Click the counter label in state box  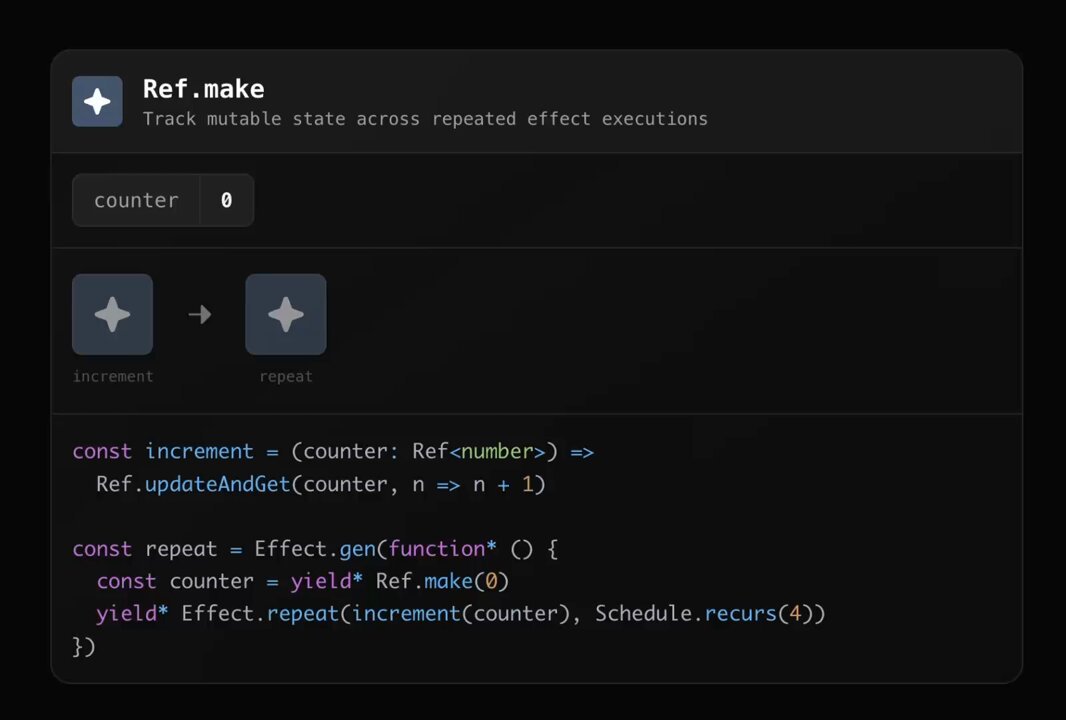136,200
